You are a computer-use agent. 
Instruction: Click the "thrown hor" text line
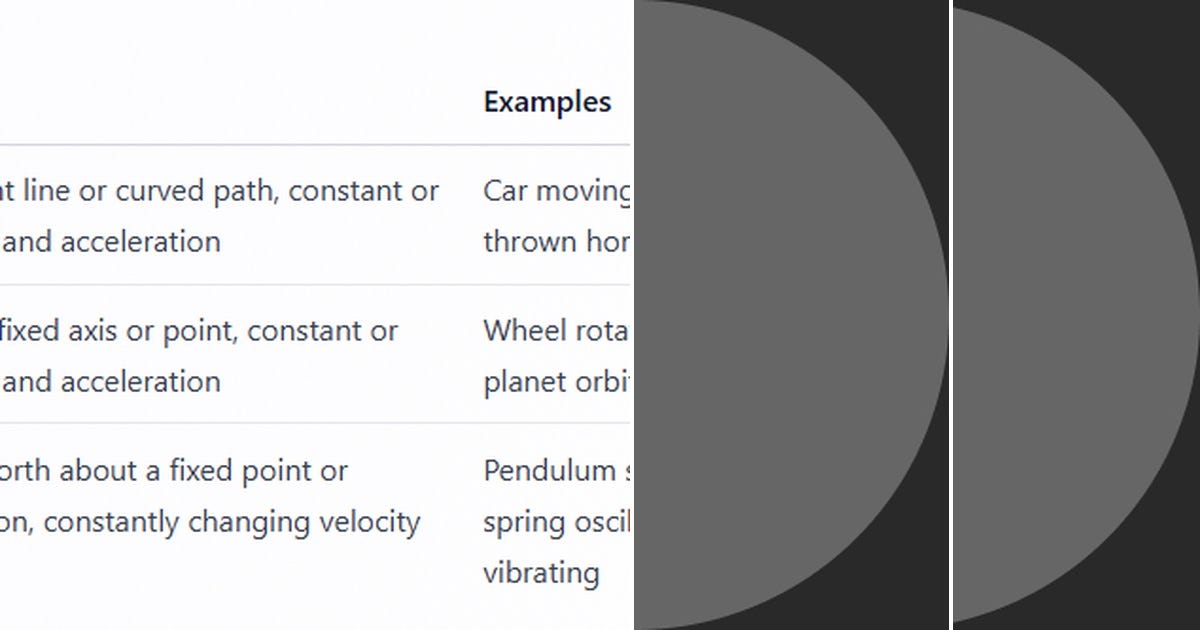(557, 242)
